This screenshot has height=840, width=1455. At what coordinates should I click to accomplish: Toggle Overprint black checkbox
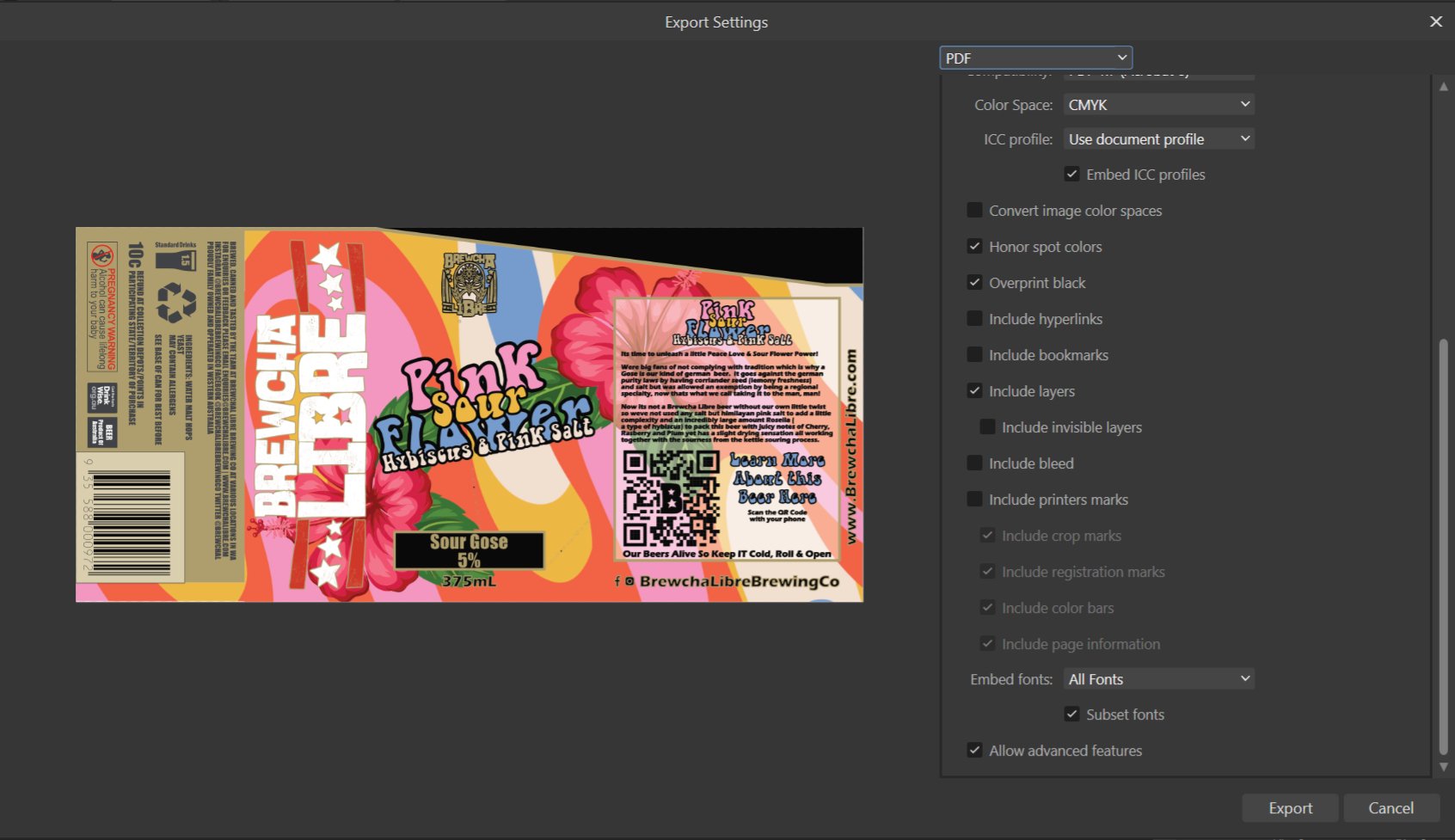pos(974,282)
